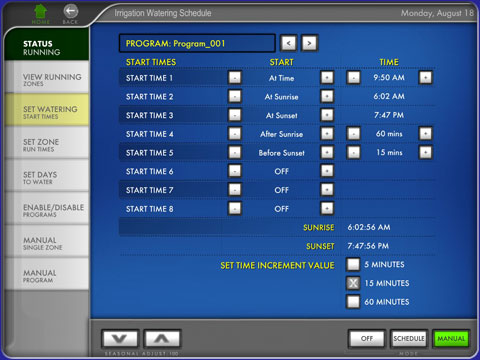The width and height of the screenshot is (480, 360).
Task: Click minus for Start Time 4 mode
Action: (x=235, y=134)
